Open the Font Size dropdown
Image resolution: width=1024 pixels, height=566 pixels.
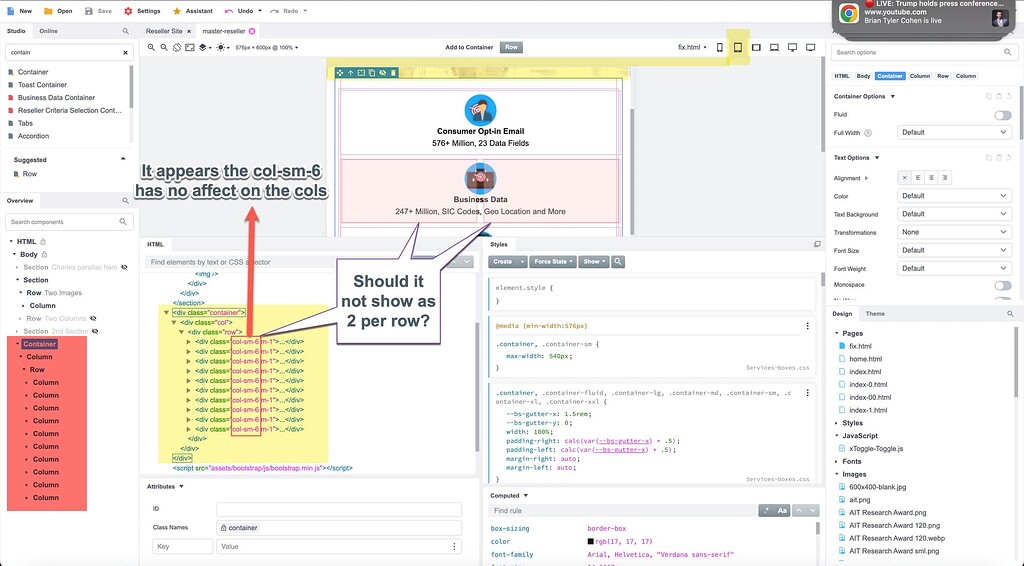click(954, 250)
